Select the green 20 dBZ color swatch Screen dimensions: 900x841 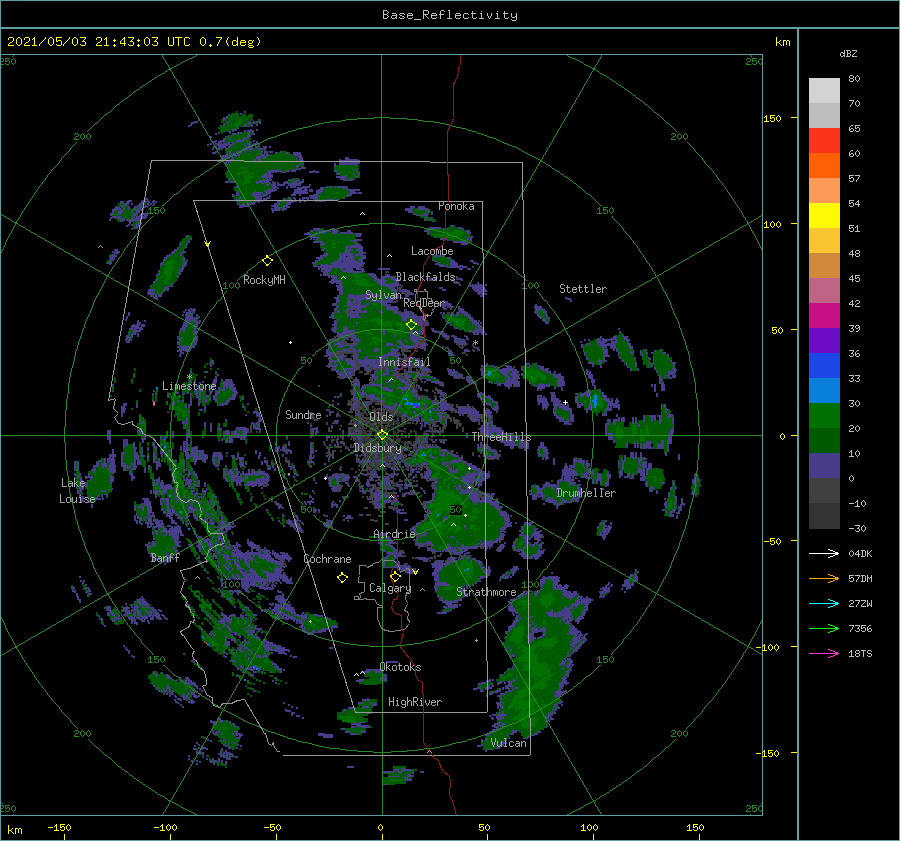coord(824,416)
